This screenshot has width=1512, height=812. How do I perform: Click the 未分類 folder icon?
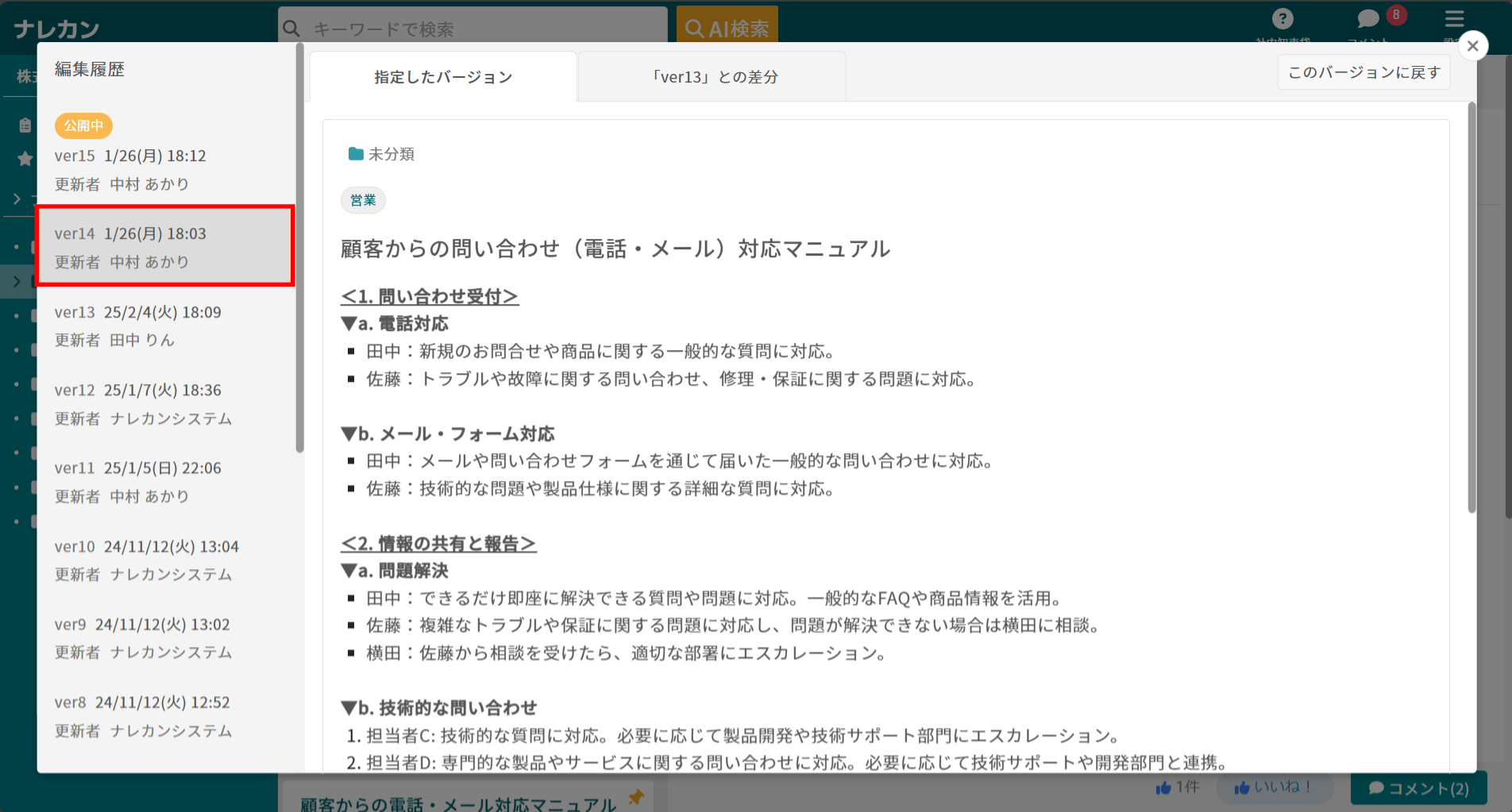pos(354,154)
